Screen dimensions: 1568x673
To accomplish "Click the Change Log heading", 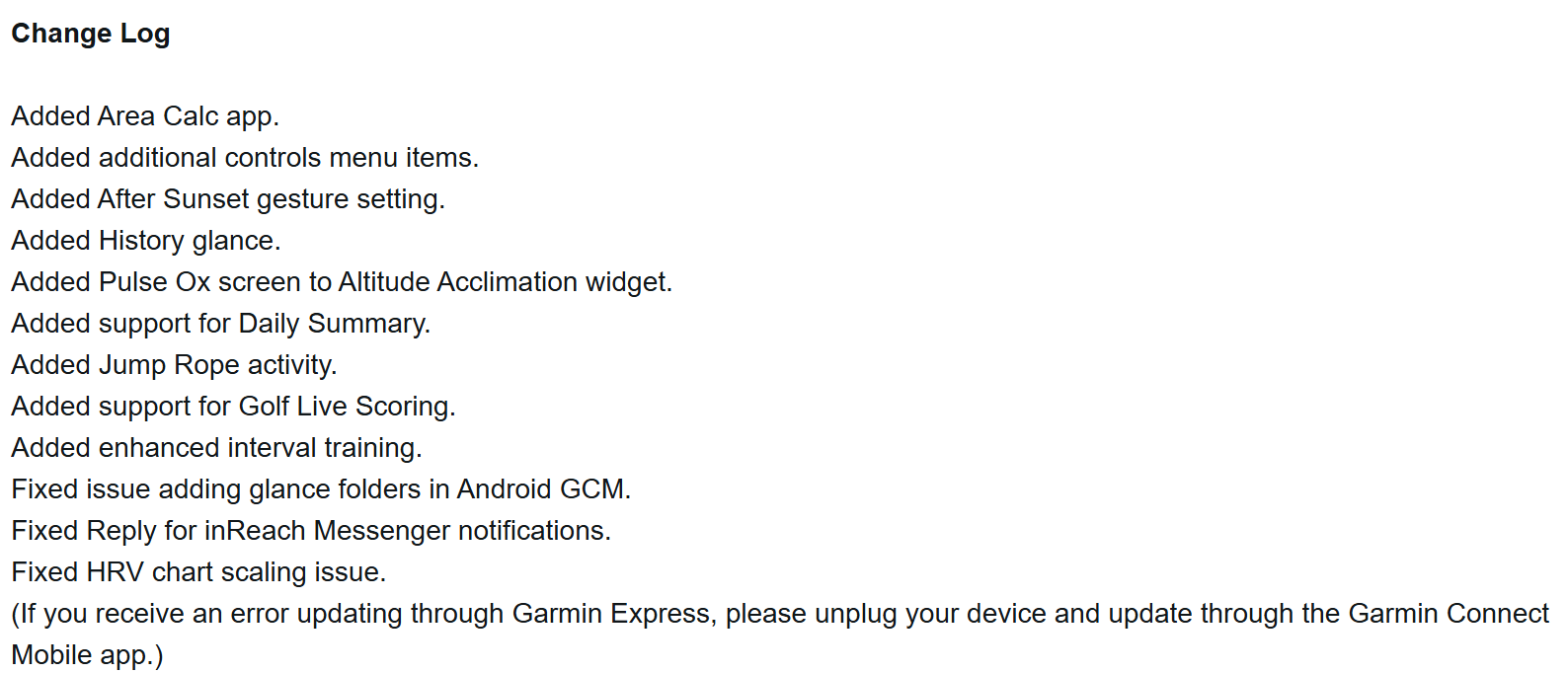I will tap(91, 34).
